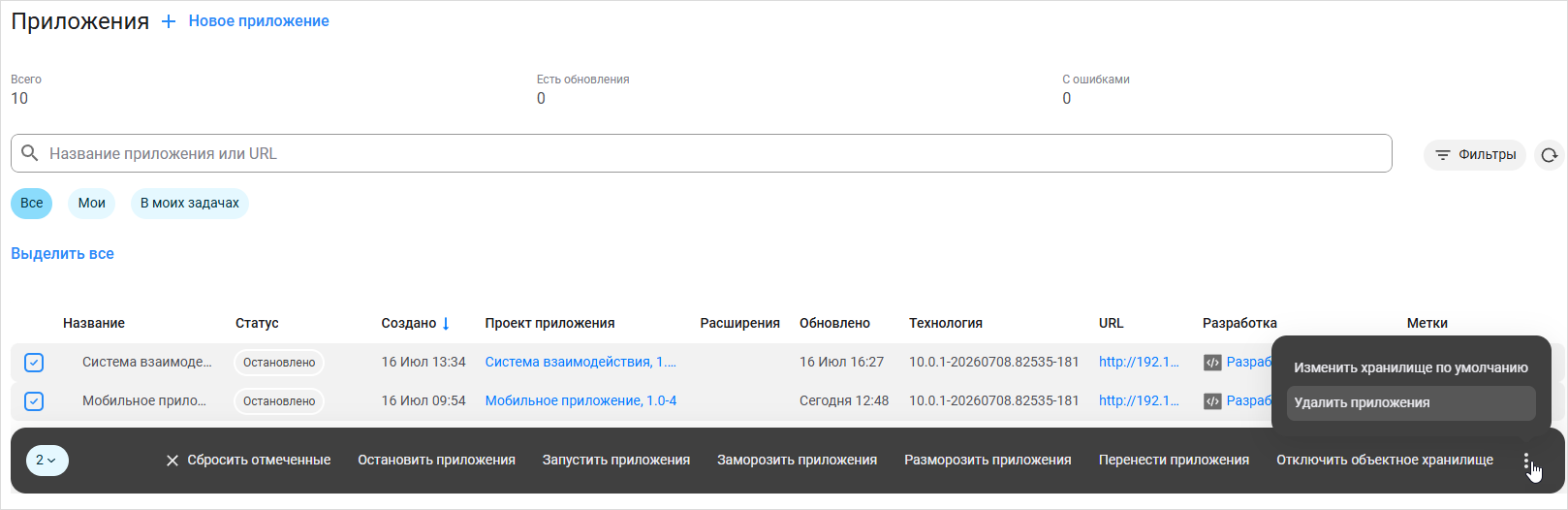Choose Удалить приложения menu item
Screen dimensions: 1568x510
coord(1411,403)
